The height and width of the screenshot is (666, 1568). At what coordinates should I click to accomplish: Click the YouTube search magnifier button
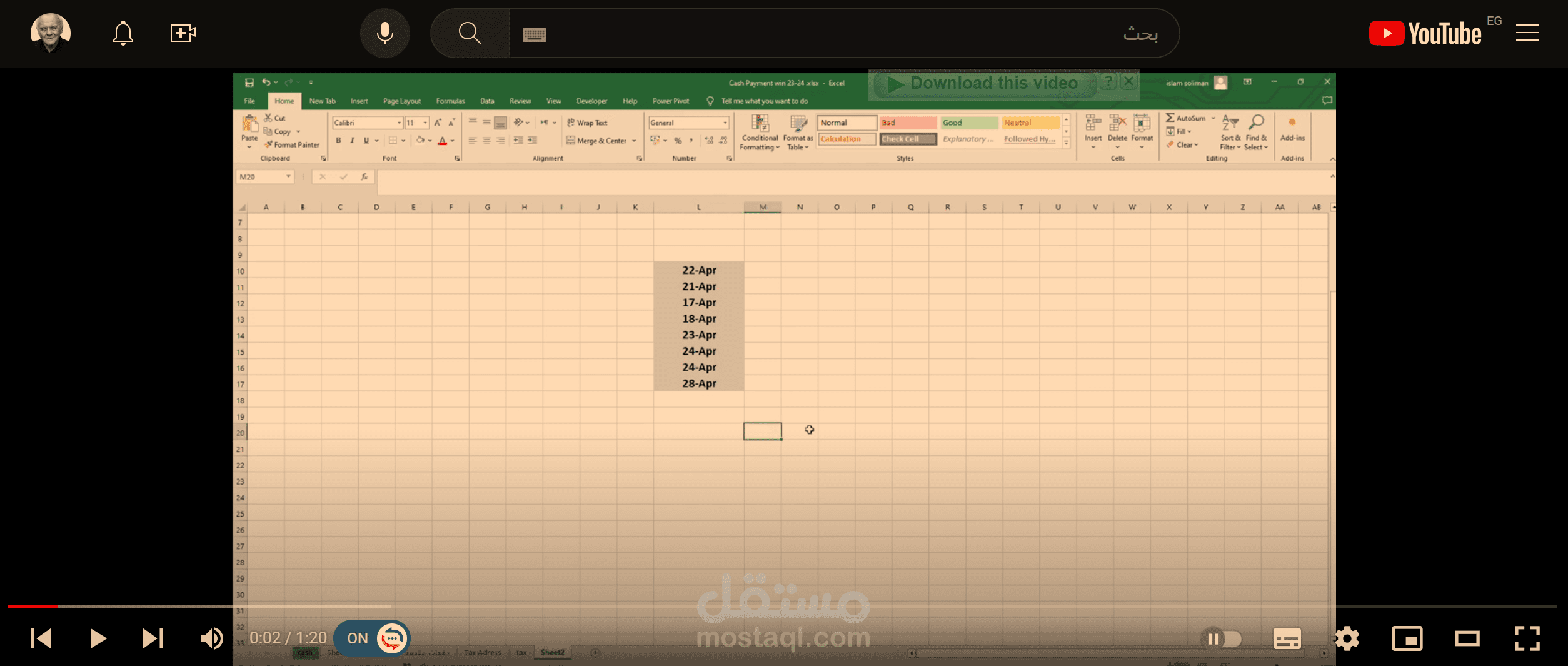coord(470,33)
